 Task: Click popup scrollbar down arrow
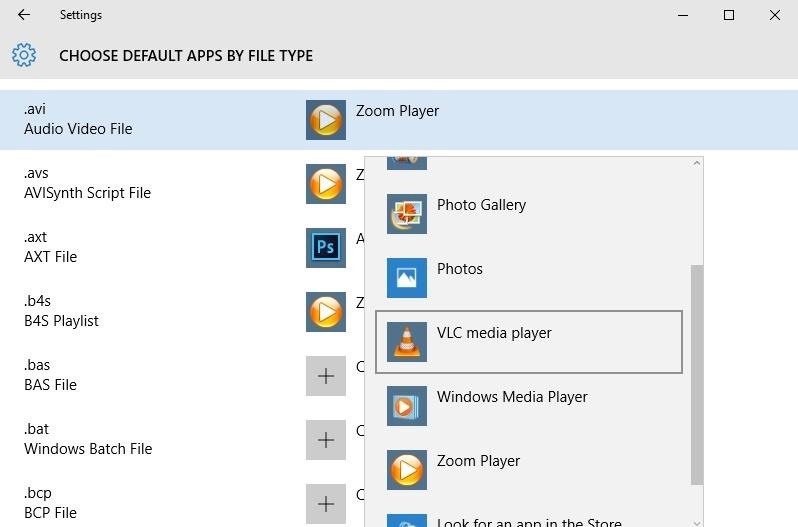[x=697, y=522]
